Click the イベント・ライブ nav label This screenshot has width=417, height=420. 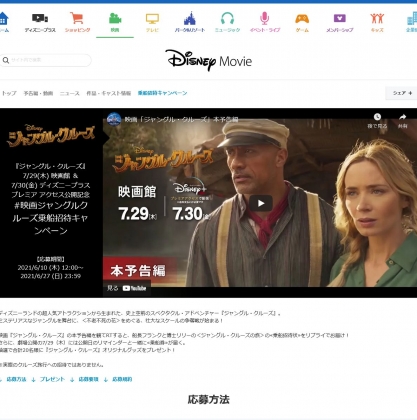[x=265, y=30]
